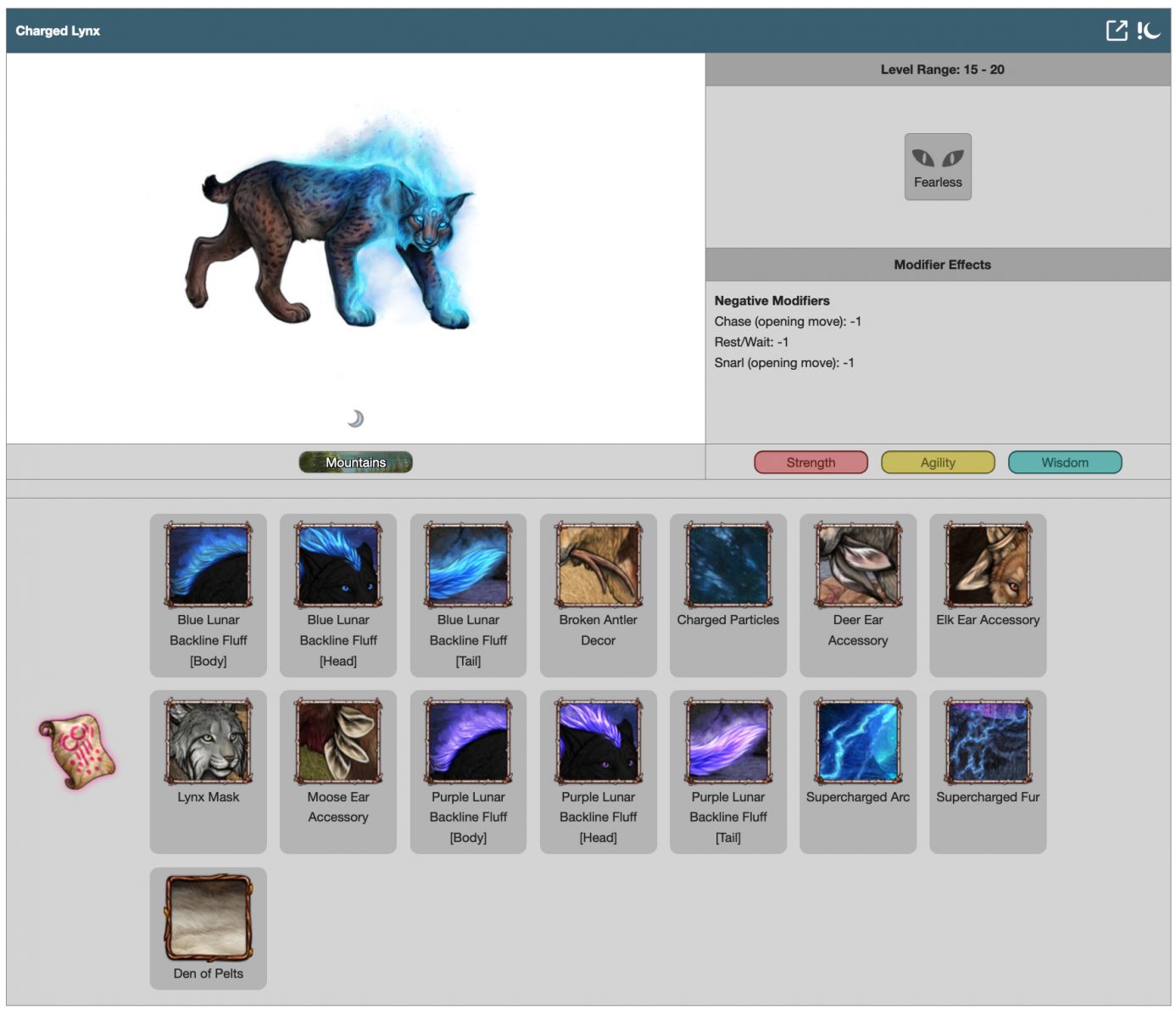Select the teal Wisdom stat badge

pyautogui.click(x=1064, y=462)
